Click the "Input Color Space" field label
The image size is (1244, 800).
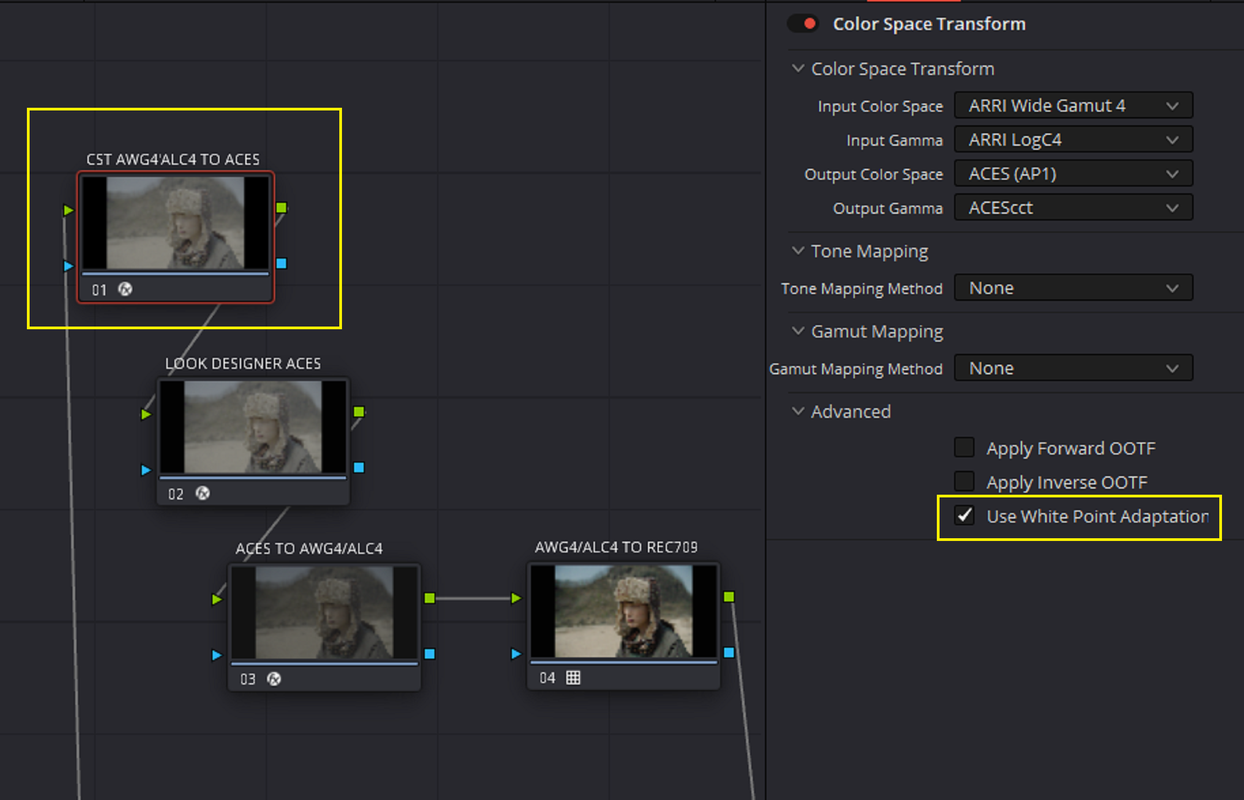coord(880,106)
